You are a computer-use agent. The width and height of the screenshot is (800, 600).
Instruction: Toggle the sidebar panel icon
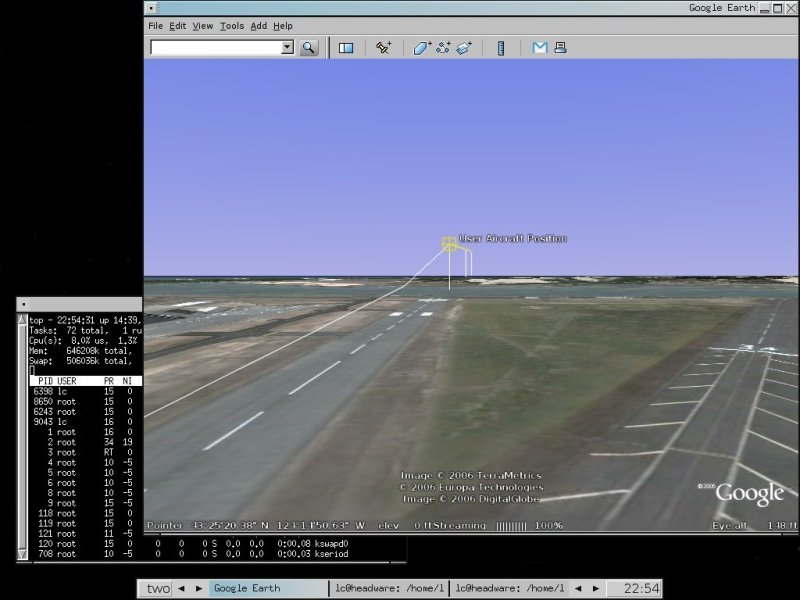pos(346,48)
